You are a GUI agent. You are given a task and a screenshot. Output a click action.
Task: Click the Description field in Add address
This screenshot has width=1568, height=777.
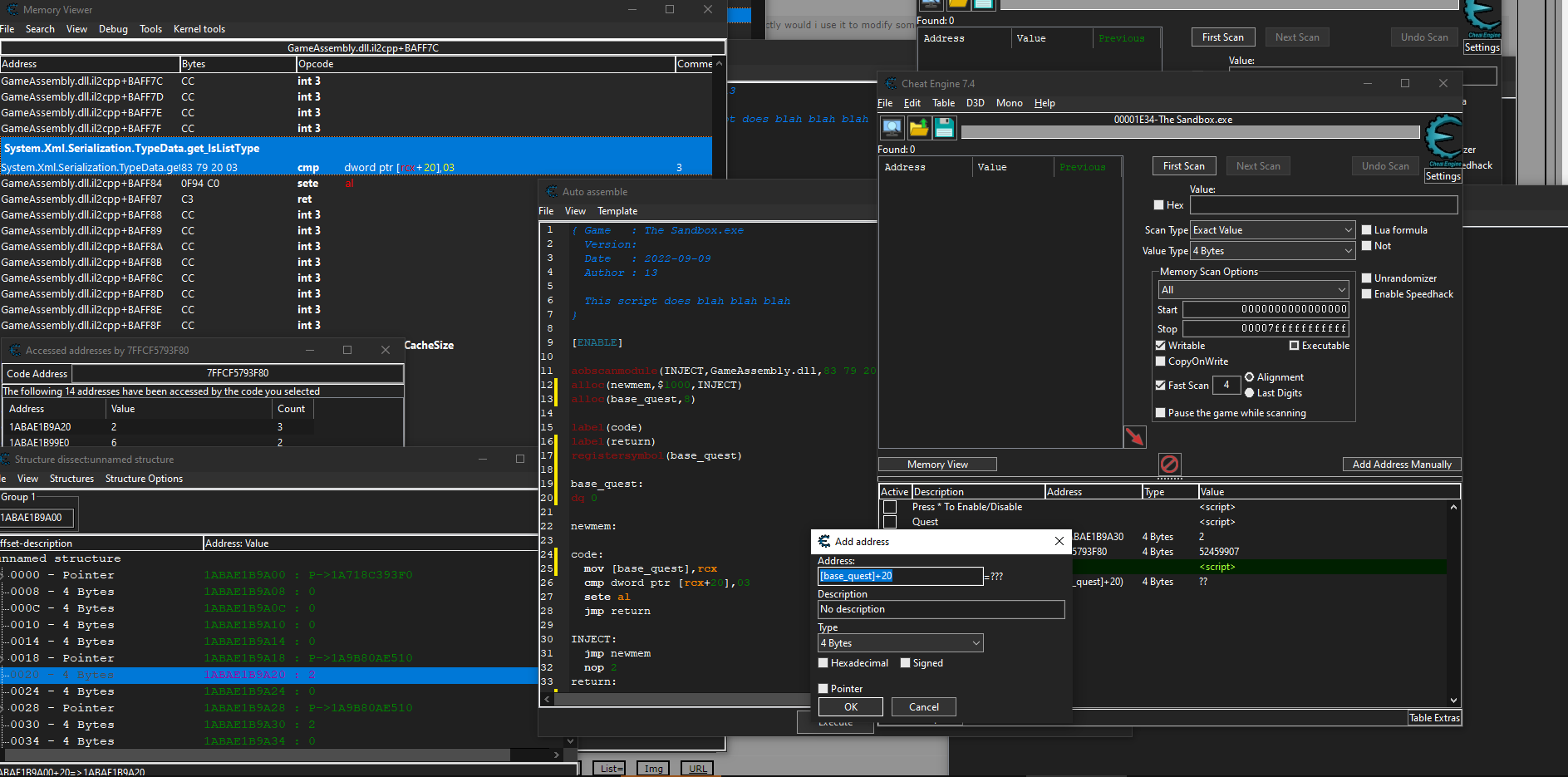coord(941,610)
